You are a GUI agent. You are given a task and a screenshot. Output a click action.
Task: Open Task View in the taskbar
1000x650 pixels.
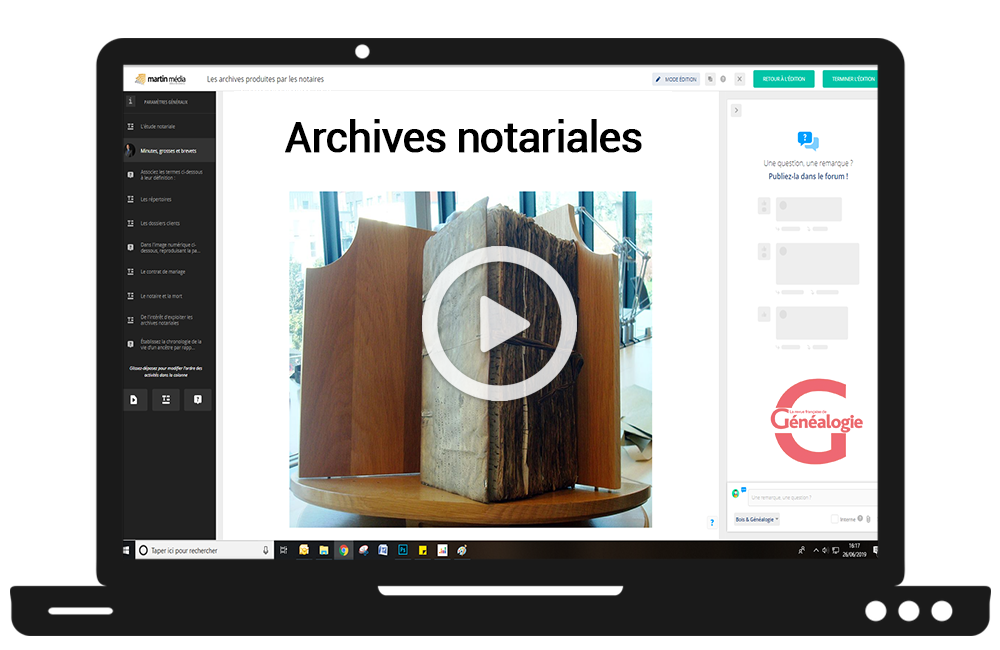point(284,550)
